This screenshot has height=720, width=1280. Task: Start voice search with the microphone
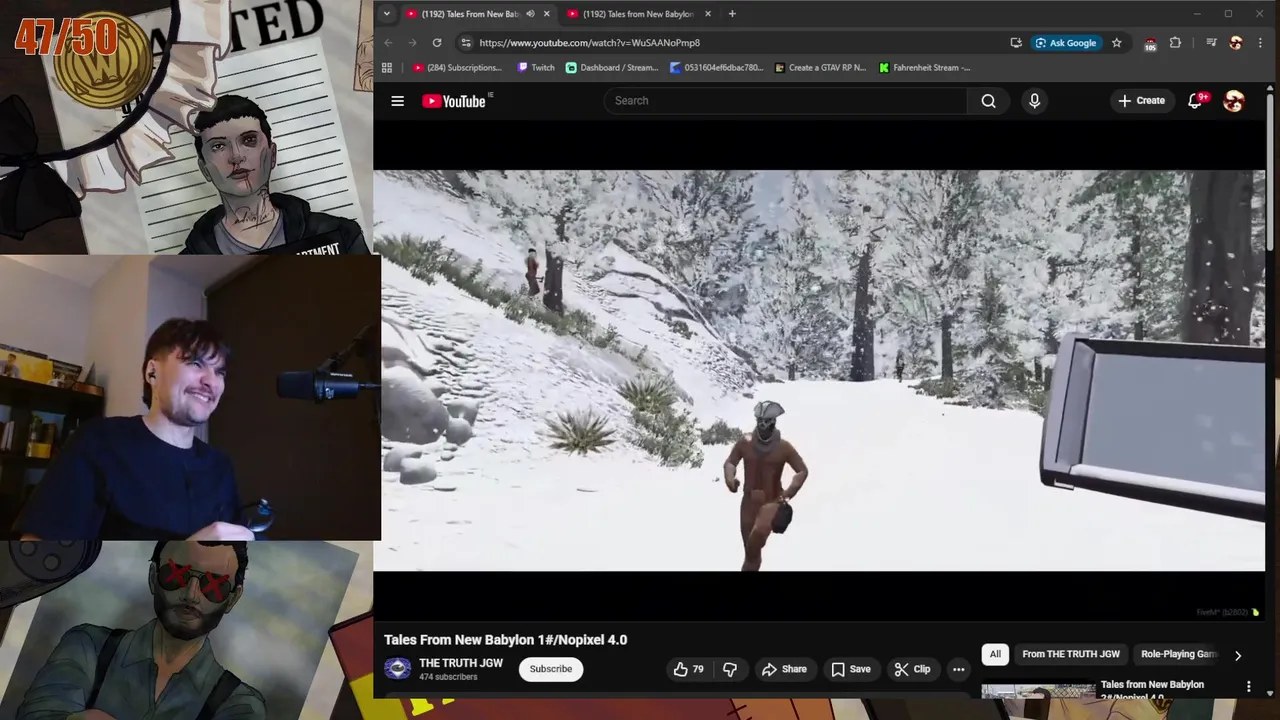[1034, 101]
